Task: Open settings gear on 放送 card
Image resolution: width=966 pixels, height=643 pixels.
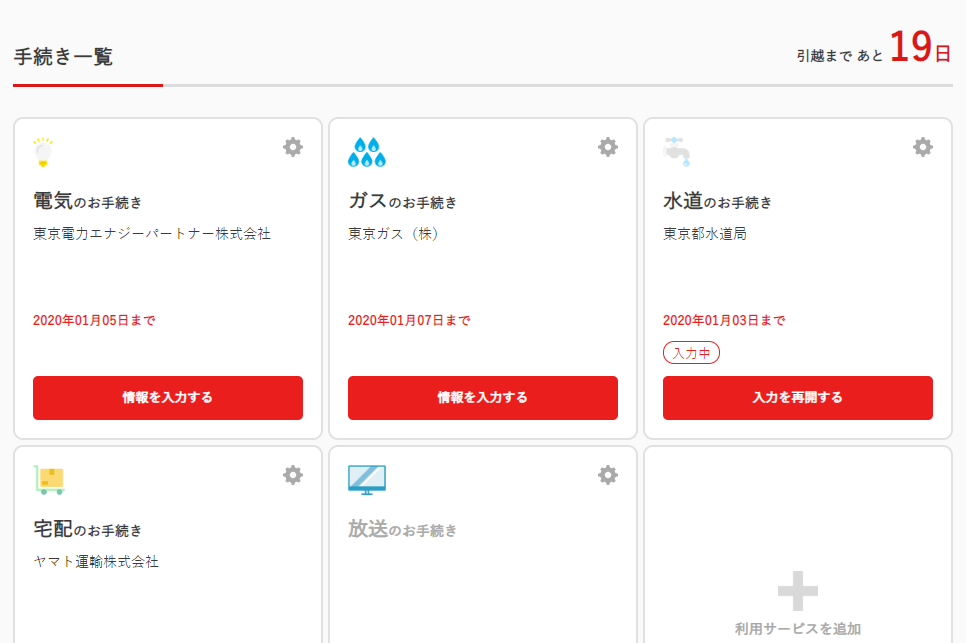Action: [607, 475]
